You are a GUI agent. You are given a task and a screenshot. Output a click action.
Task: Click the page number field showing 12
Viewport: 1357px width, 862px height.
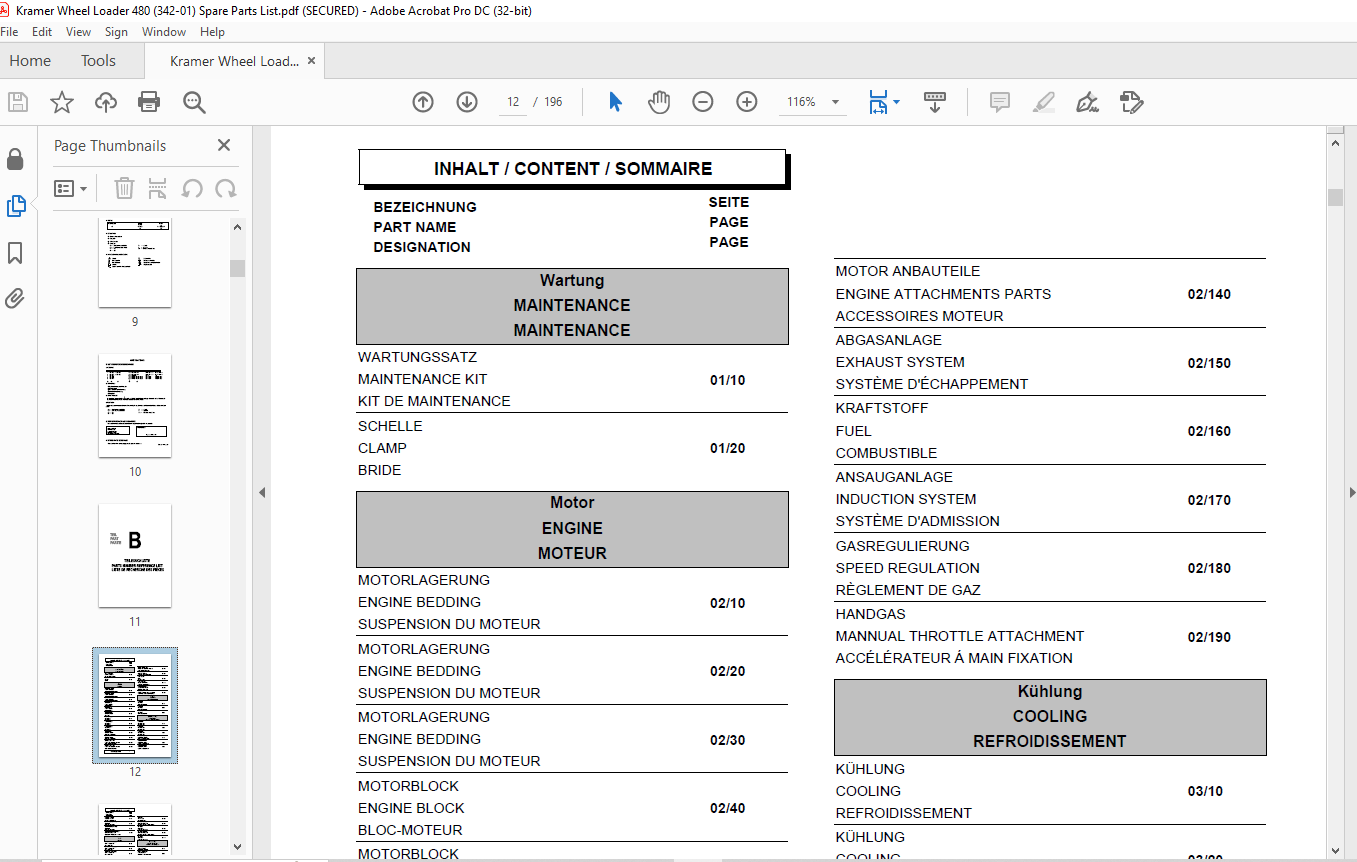point(513,102)
